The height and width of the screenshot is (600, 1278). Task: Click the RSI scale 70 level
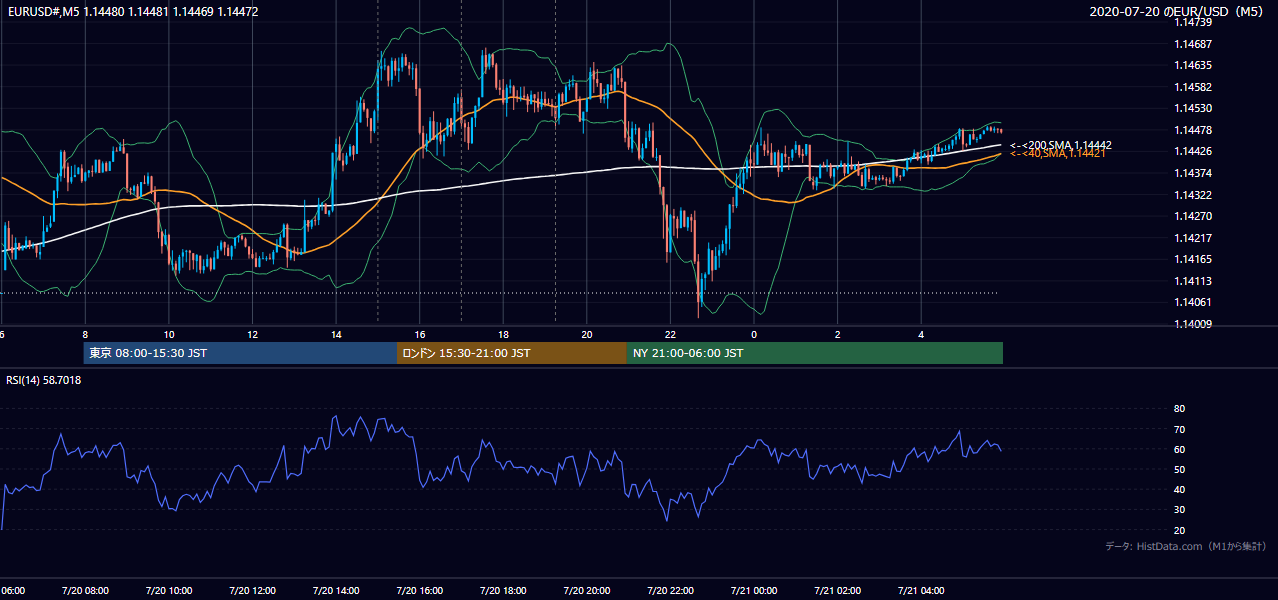pyautogui.click(x=1179, y=429)
